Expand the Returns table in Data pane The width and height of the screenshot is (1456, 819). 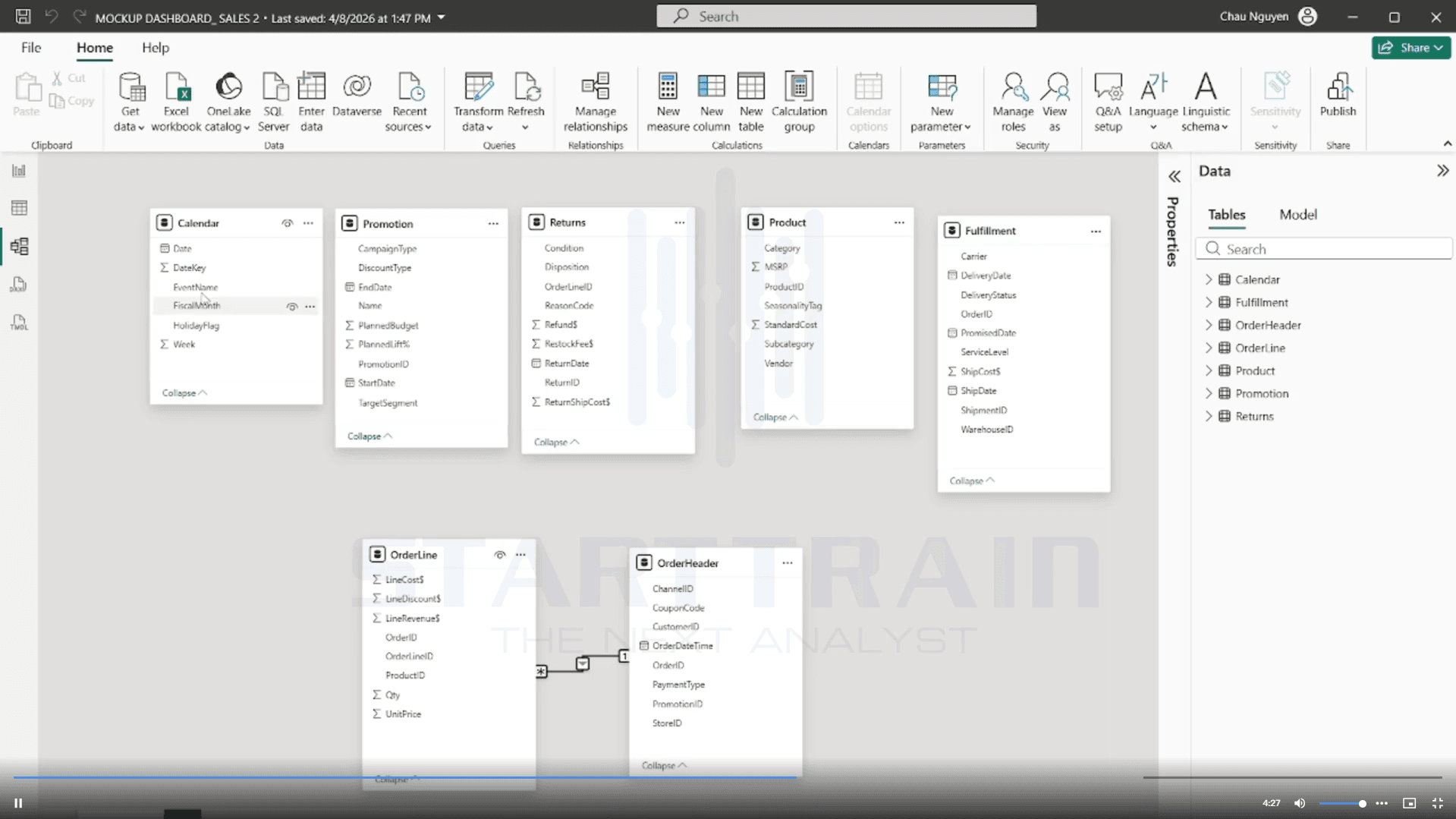point(1209,417)
